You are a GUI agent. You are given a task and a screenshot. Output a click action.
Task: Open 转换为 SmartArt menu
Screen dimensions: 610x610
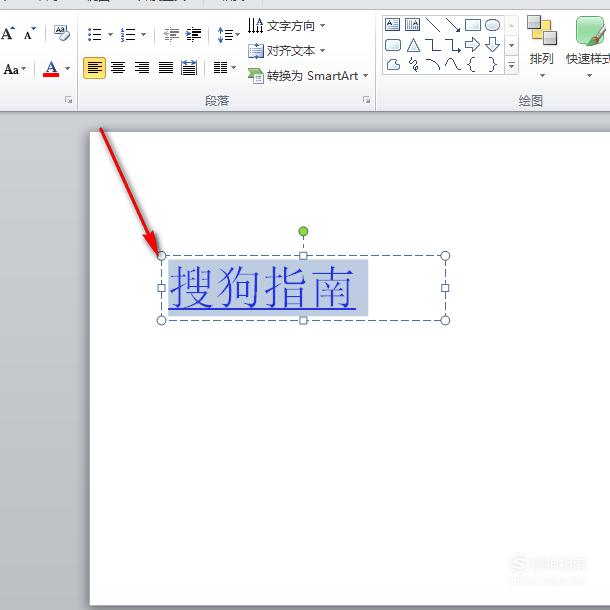click(x=308, y=75)
